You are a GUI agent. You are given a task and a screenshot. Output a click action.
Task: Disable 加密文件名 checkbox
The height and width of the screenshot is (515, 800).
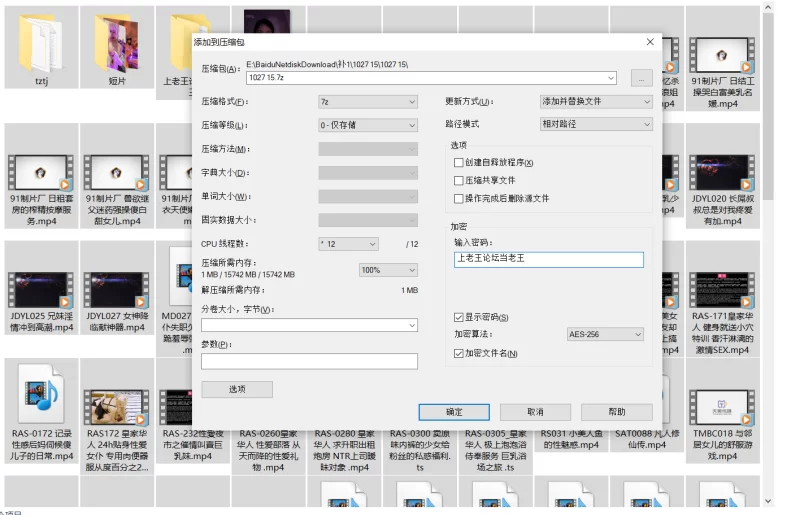click(x=459, y=353)
